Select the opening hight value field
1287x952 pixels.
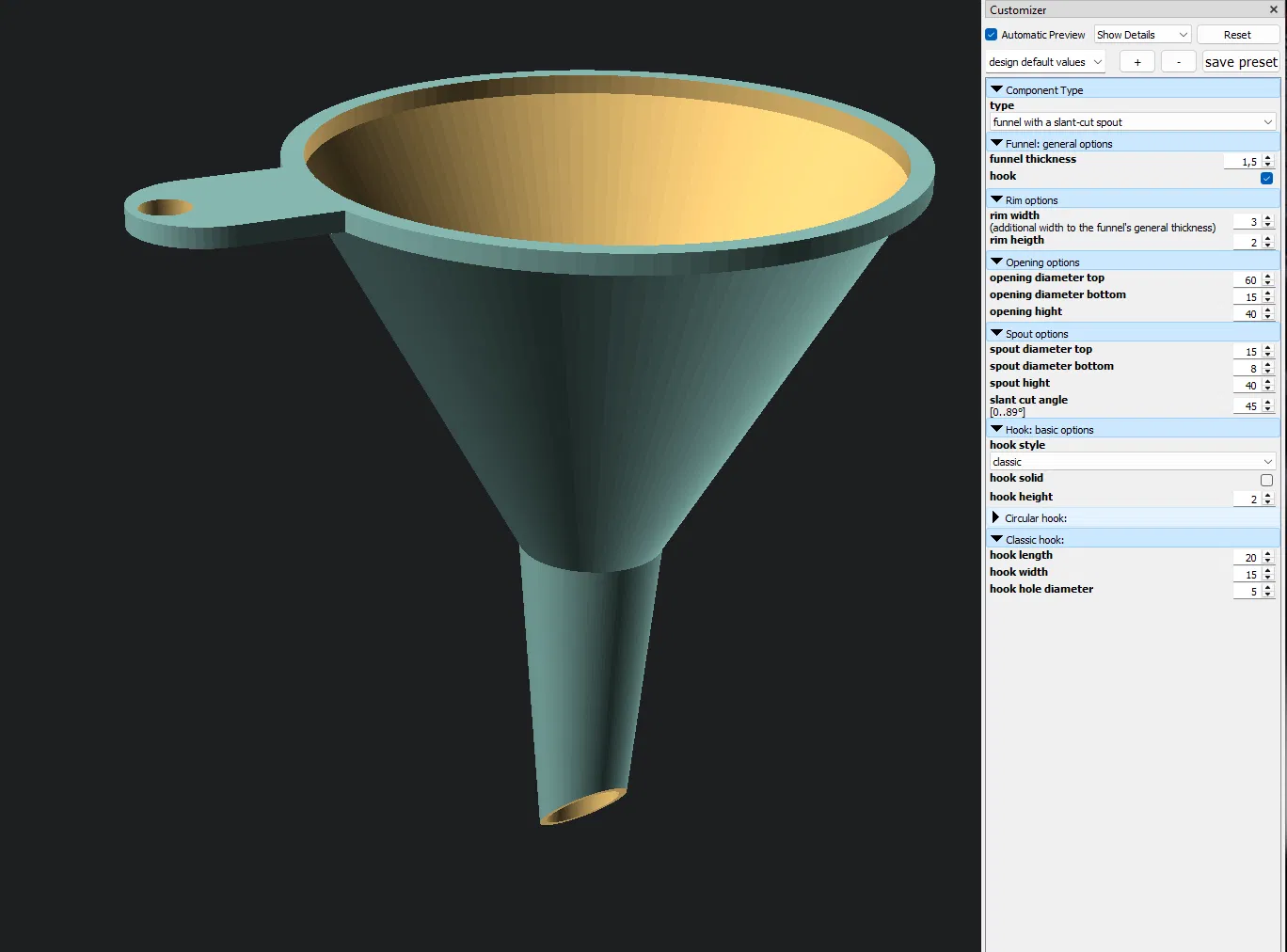(x=1247, y=314)
